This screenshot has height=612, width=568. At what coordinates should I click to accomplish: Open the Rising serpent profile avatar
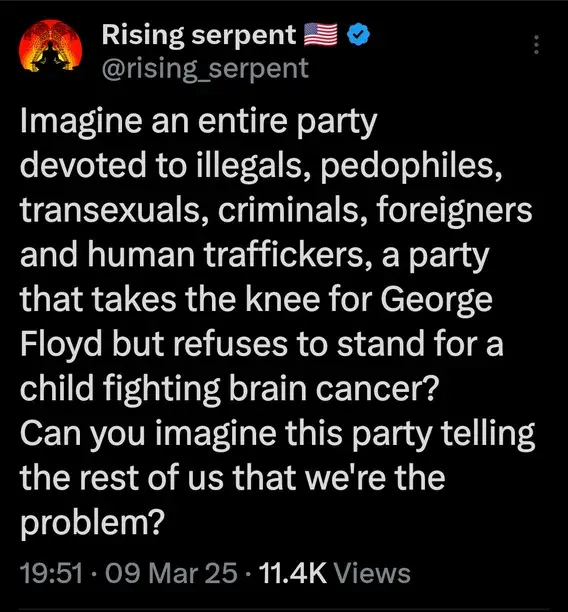(50, 46)
